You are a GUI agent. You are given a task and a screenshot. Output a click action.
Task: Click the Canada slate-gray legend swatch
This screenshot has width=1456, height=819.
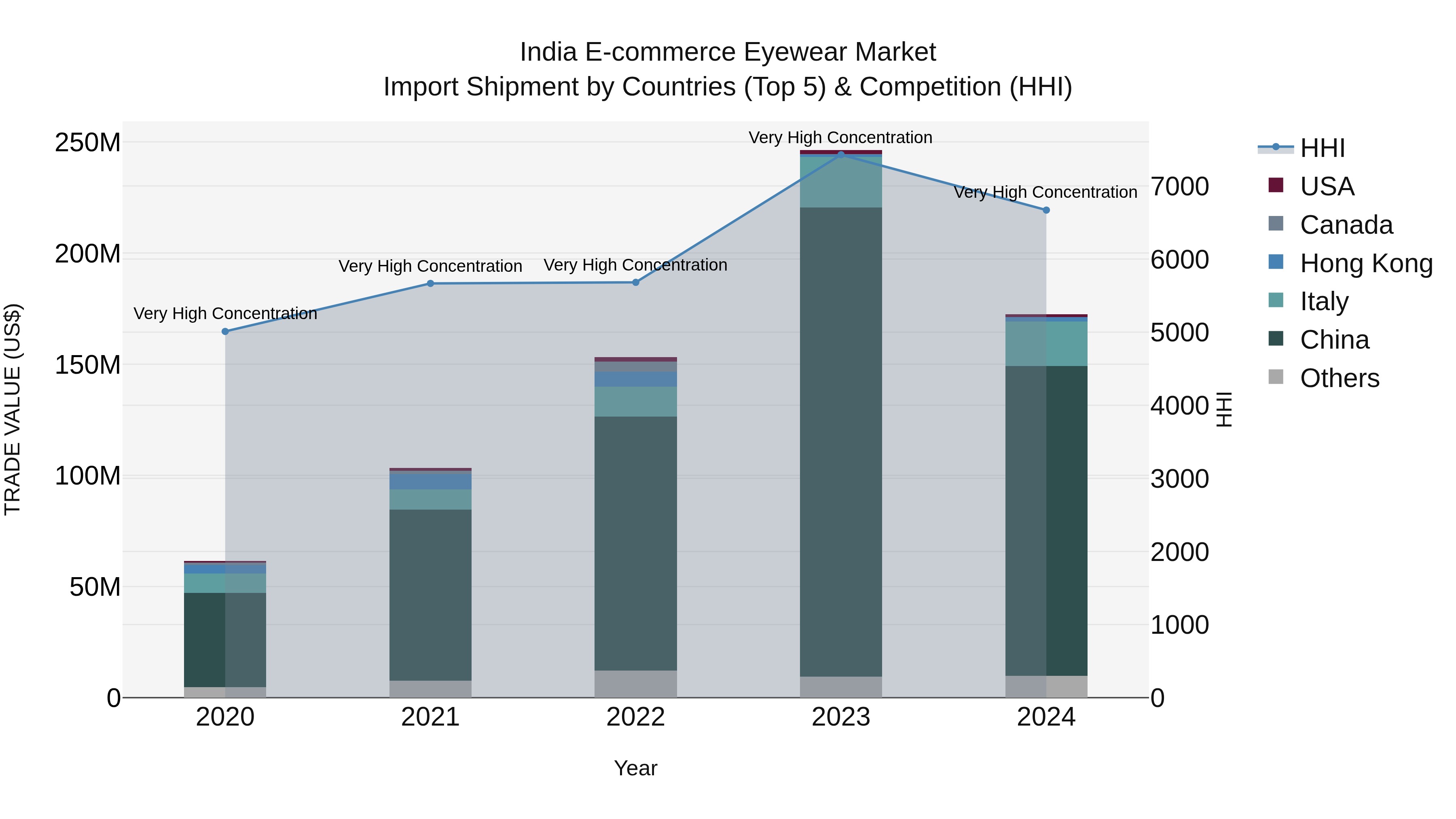[x=1276, y=223]
